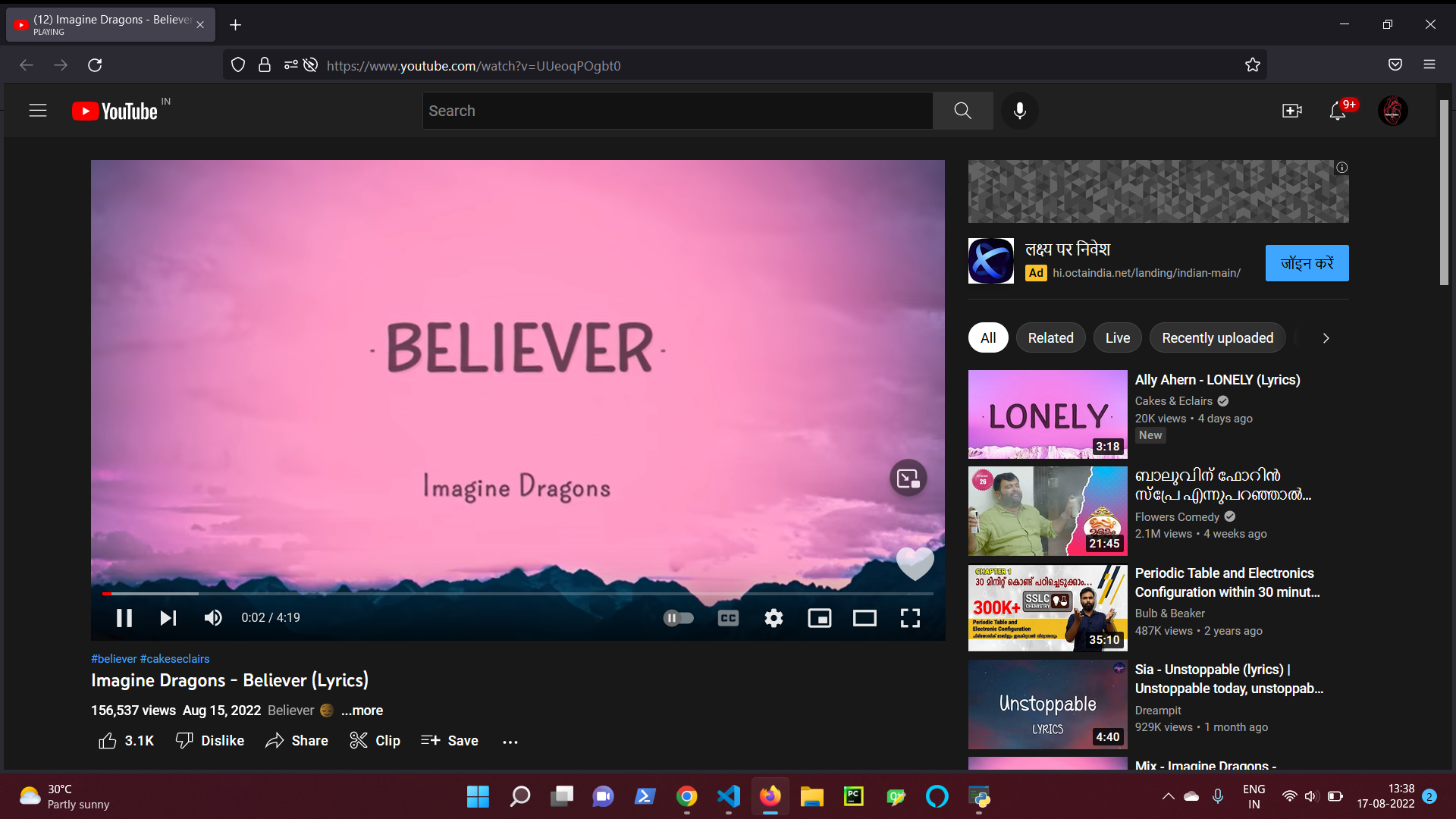Open the weather widget on the taskbar
This screenshot has width=1456, height=819.
[x=64, y=796]
